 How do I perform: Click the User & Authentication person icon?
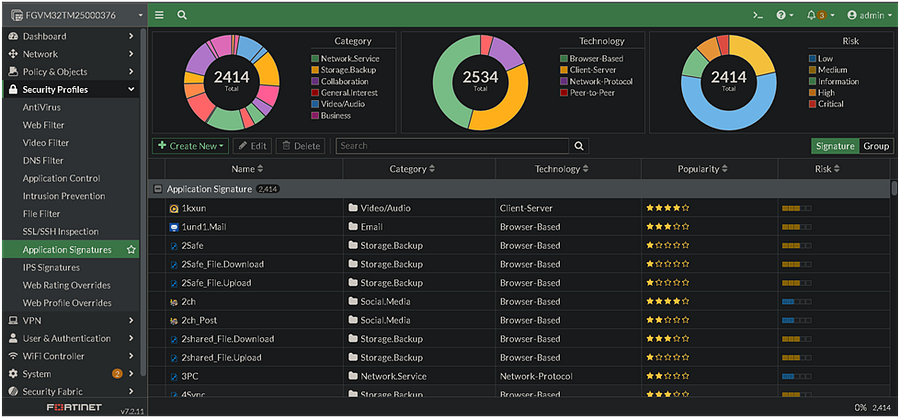13,338
